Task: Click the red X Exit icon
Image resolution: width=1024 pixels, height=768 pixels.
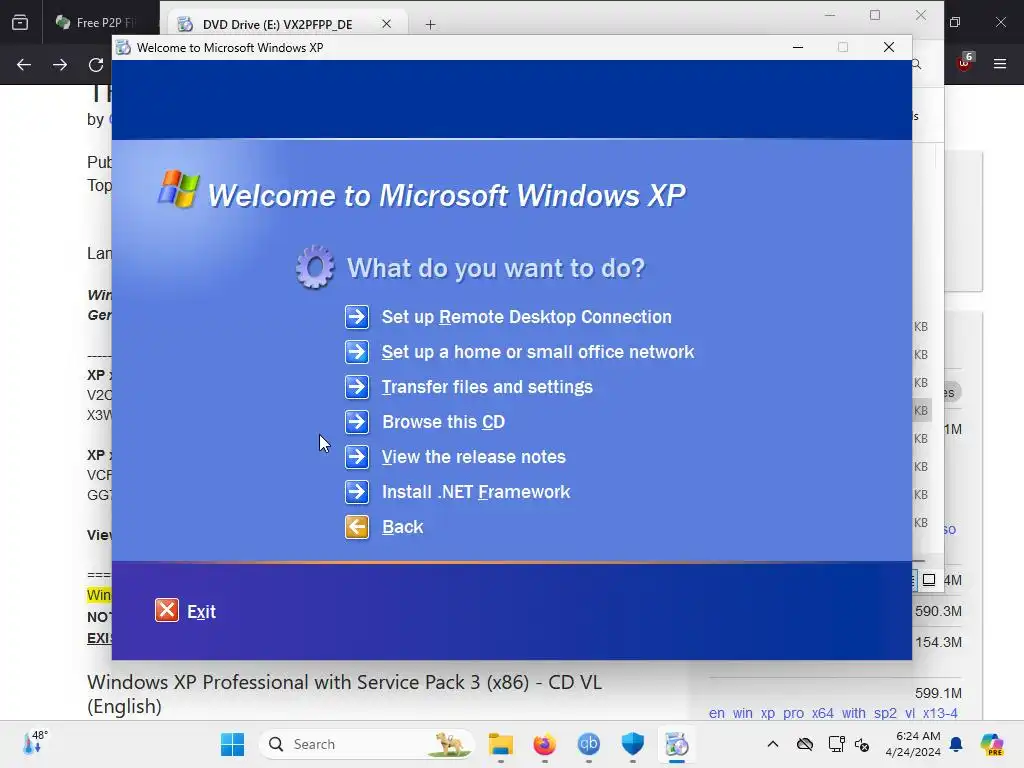Action: pyautogui.click(x=167, y=611)
